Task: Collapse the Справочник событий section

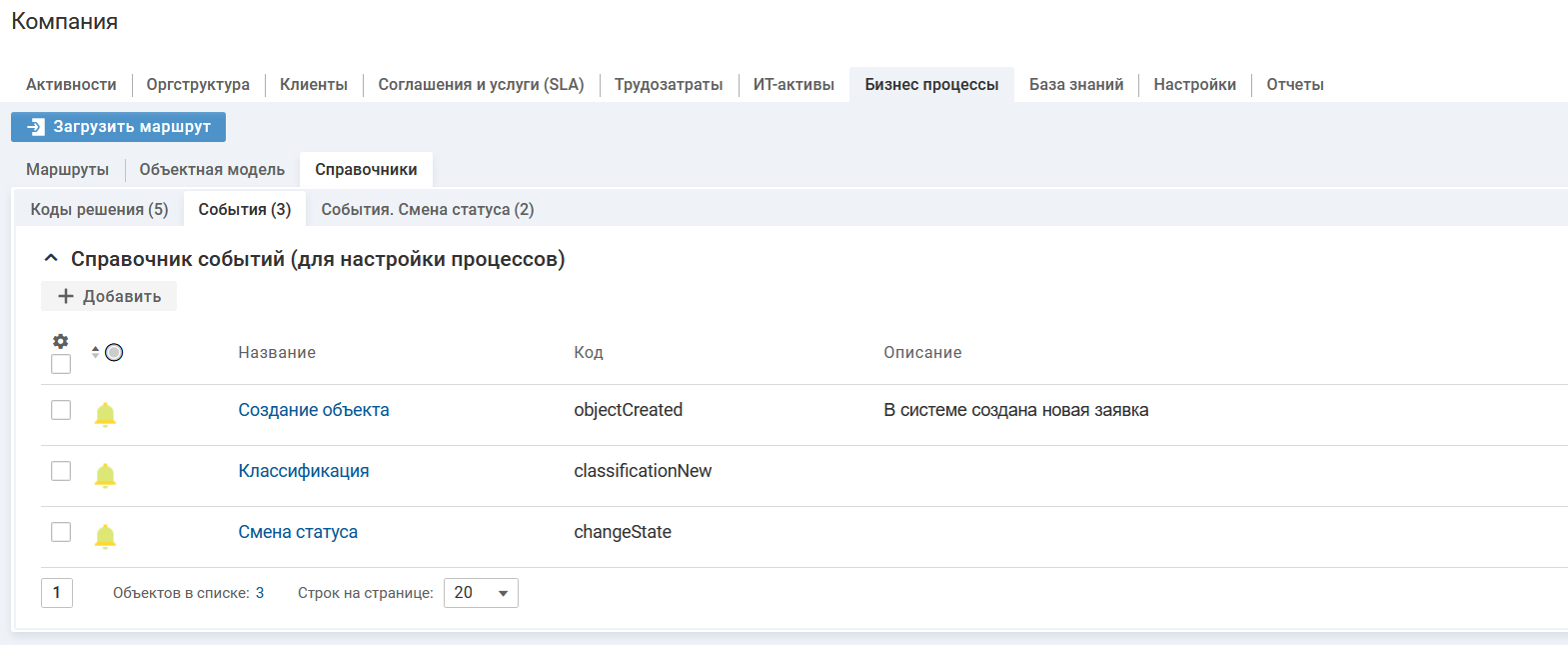Action: click(51, 259)
